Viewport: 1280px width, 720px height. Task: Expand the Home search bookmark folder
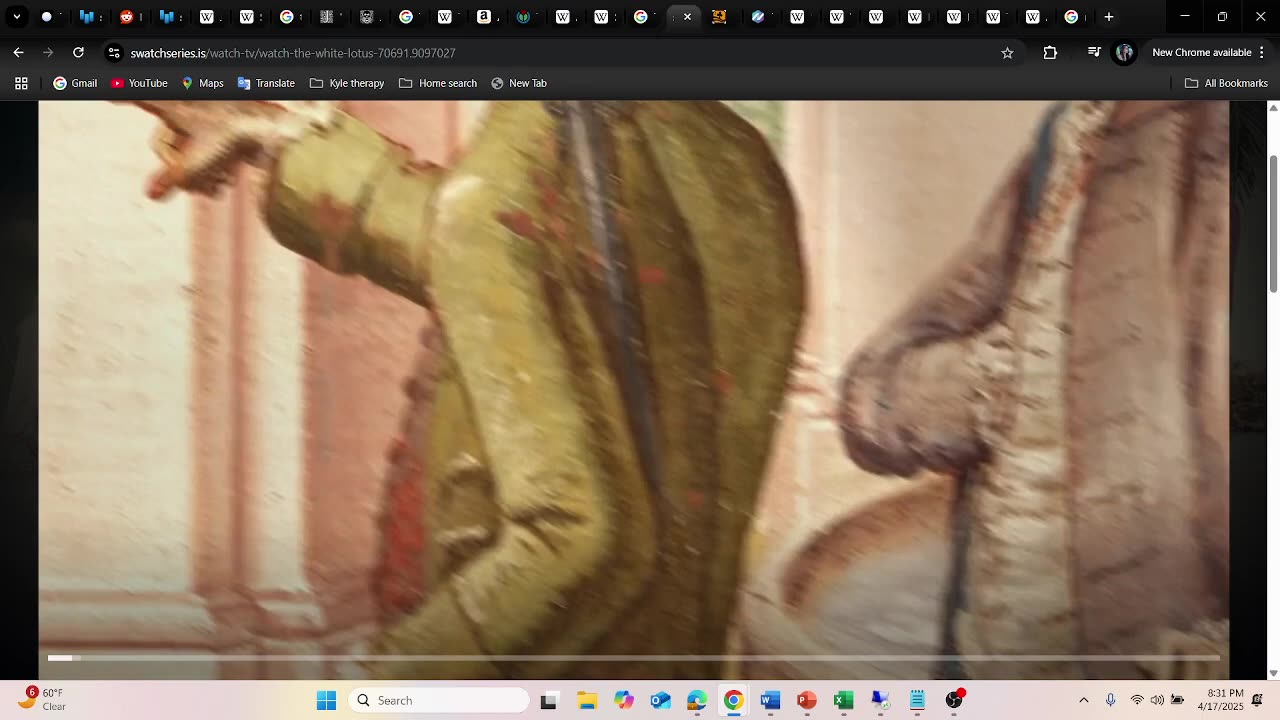point(438,83)
